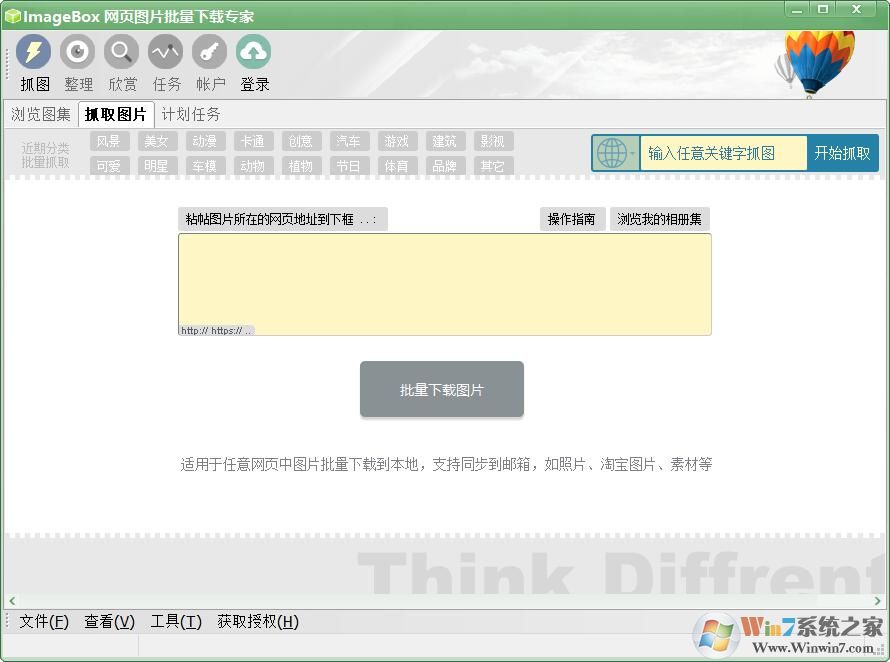The height and width of the screenshot is (662, 890).
Task: Choose the 美女 category tag
Action: pyautogui.click(x=156, y=141)
